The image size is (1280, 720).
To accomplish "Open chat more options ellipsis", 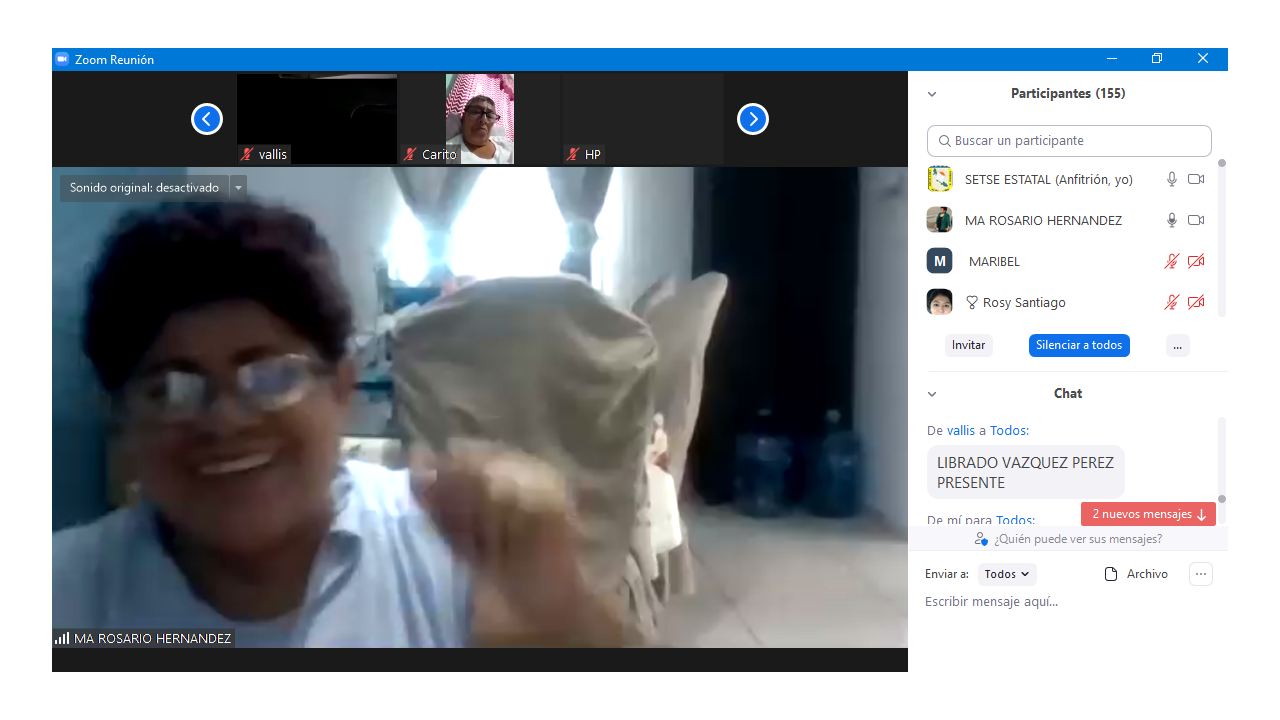I will coord(1201,574).
